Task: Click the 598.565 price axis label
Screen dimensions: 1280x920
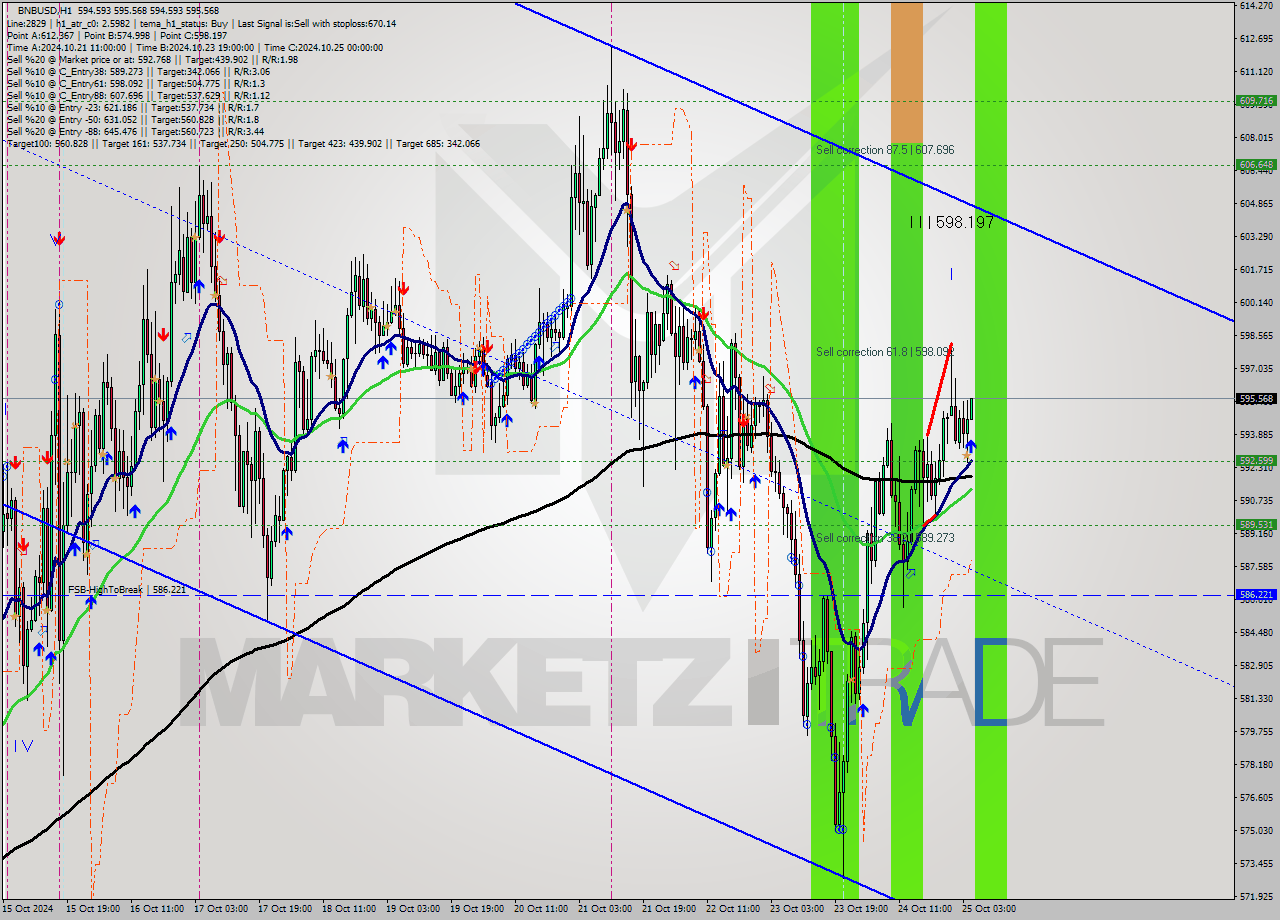Action: (1256, 335)
